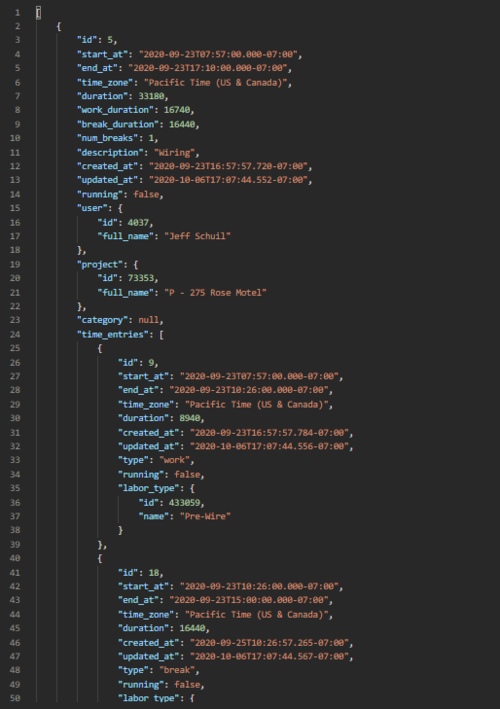
Task: Click the "P - 275 Rose Motel" string
Action: coord(215,293)
